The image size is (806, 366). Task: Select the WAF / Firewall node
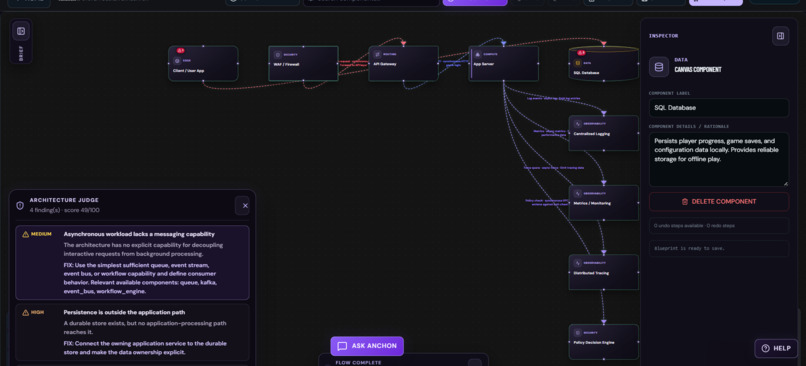pos(303,63)
